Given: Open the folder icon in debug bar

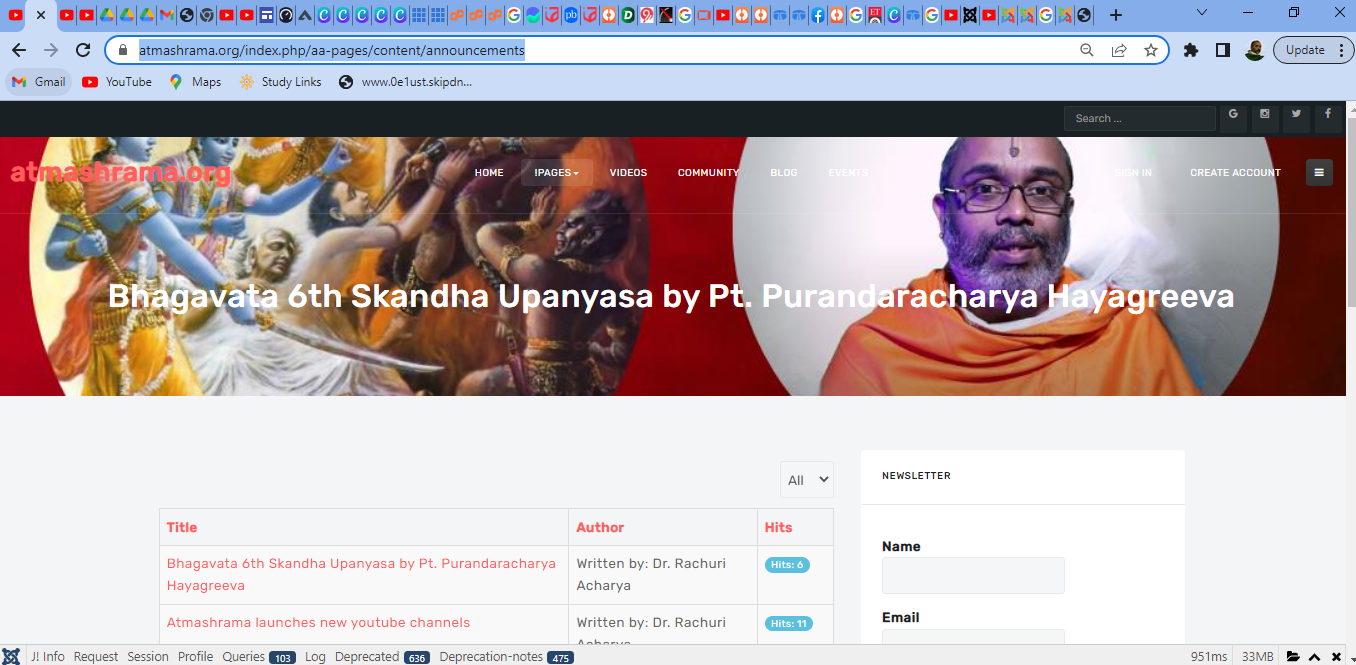Looking at the screenshot, I should click(x=1293, y=657).
